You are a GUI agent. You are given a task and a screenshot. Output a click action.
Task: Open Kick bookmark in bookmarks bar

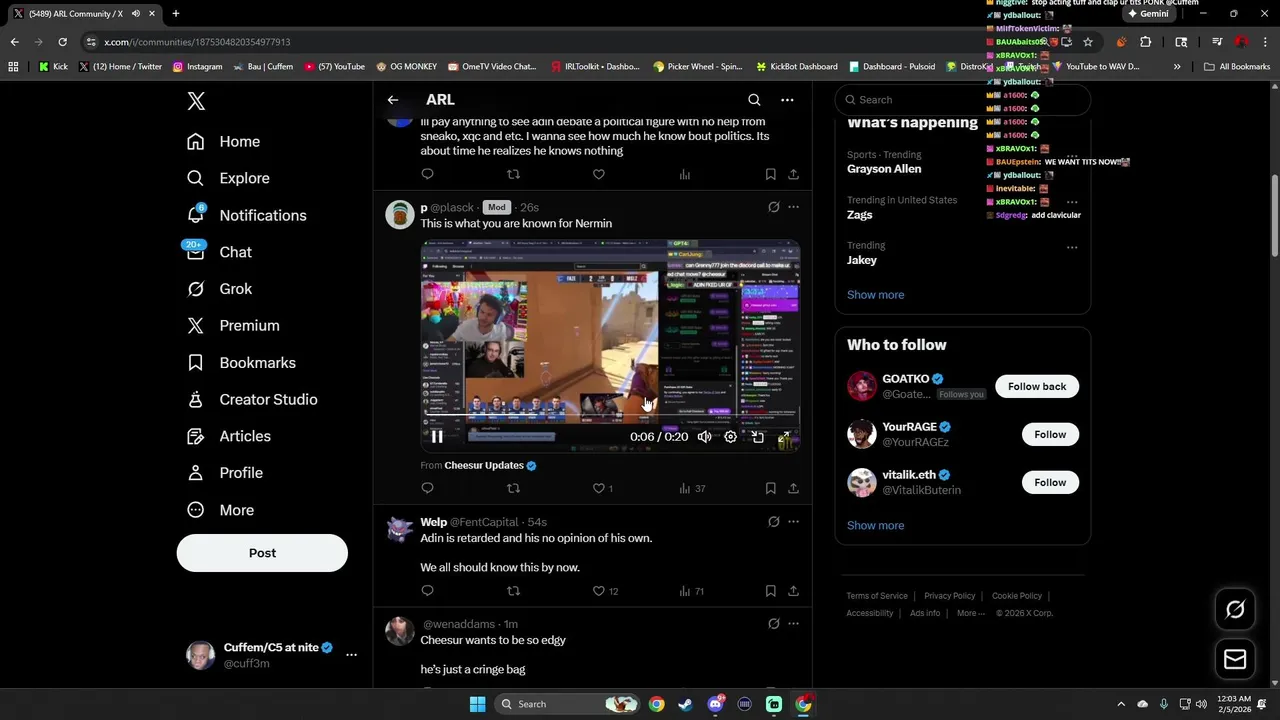coord(53,67)
